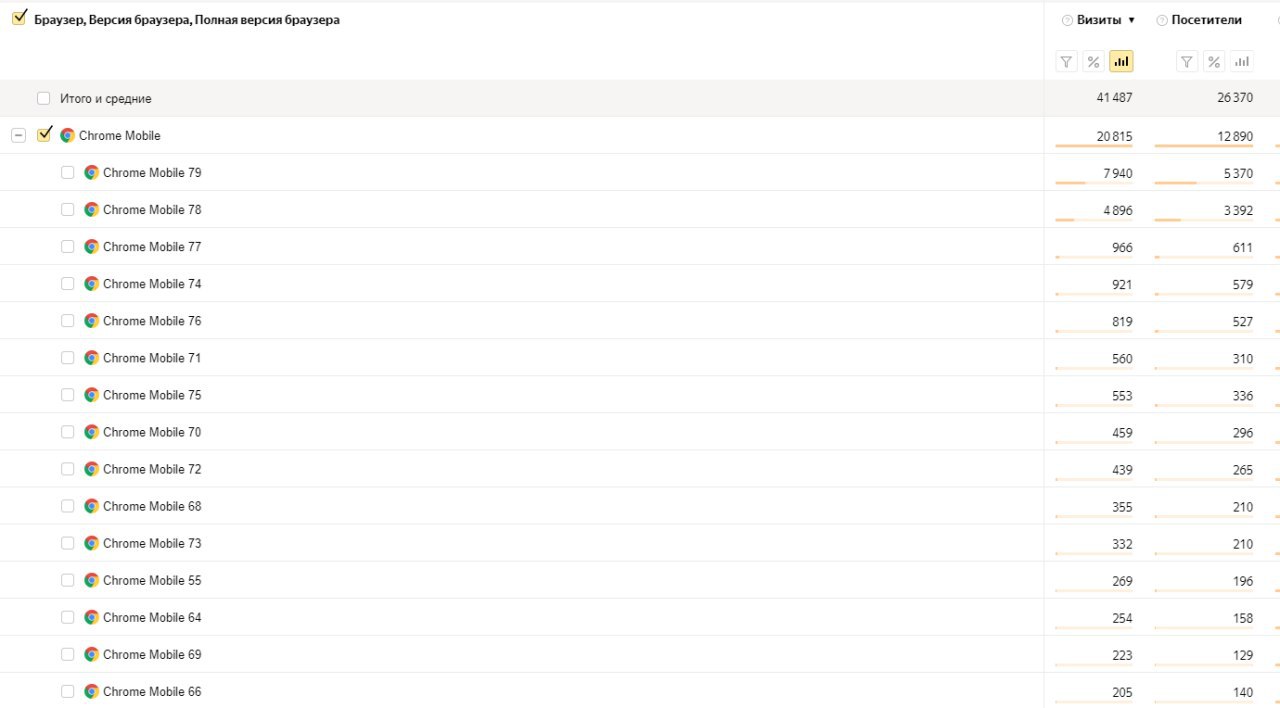This screenshot has height=708, width=1280.
Task: Switch Визиты column to percentage view
Action: pyautogui.click(x=1093, y=62)
